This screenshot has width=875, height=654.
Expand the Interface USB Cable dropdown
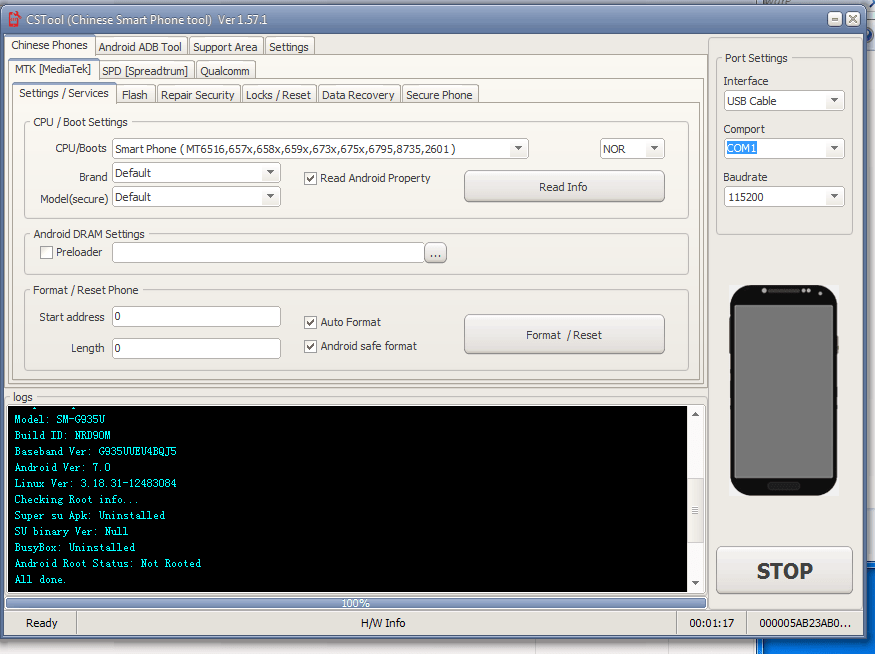pyautogui.click(x=834, y=101)
